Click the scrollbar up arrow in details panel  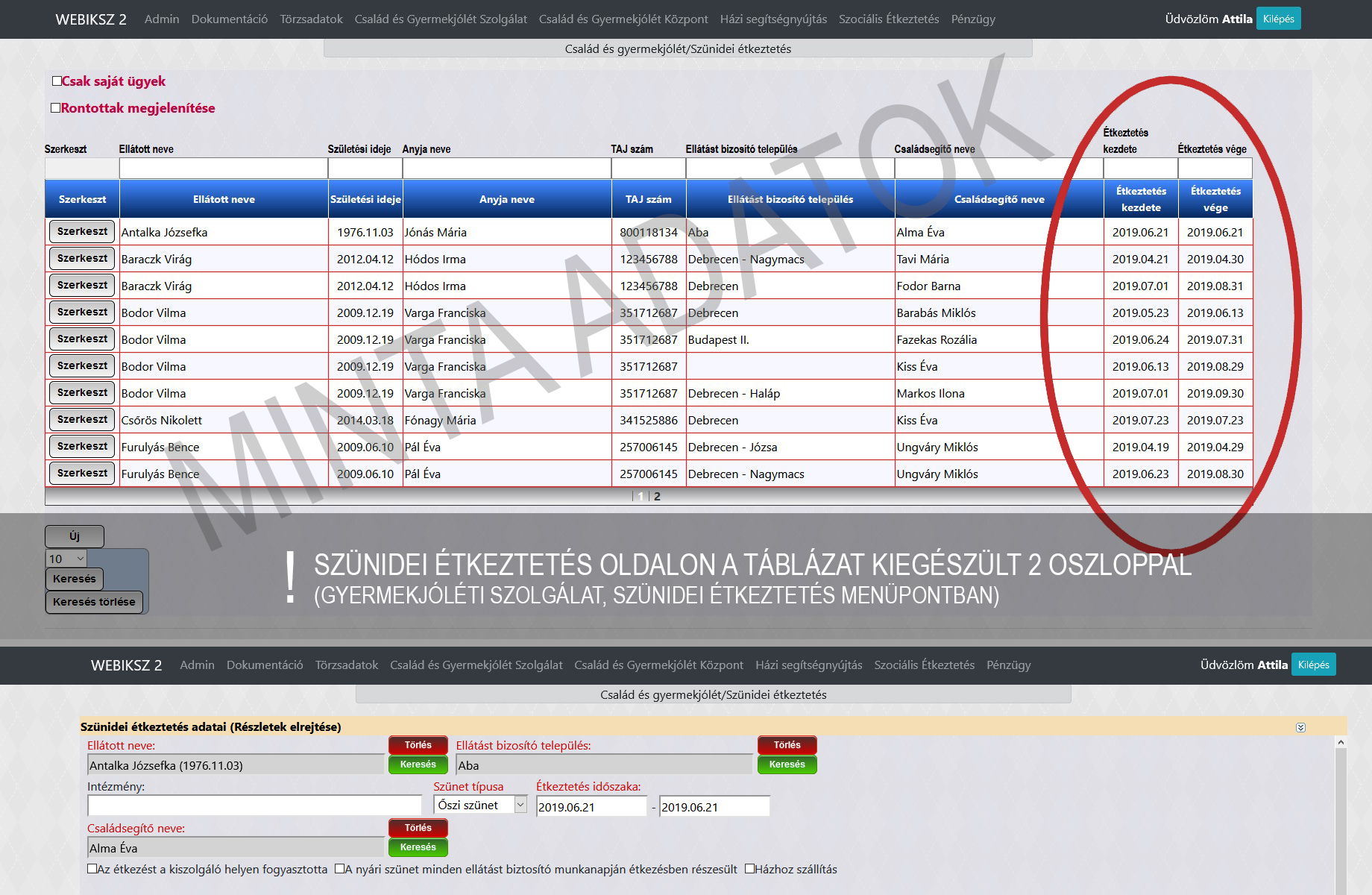tap(1341, 743)
